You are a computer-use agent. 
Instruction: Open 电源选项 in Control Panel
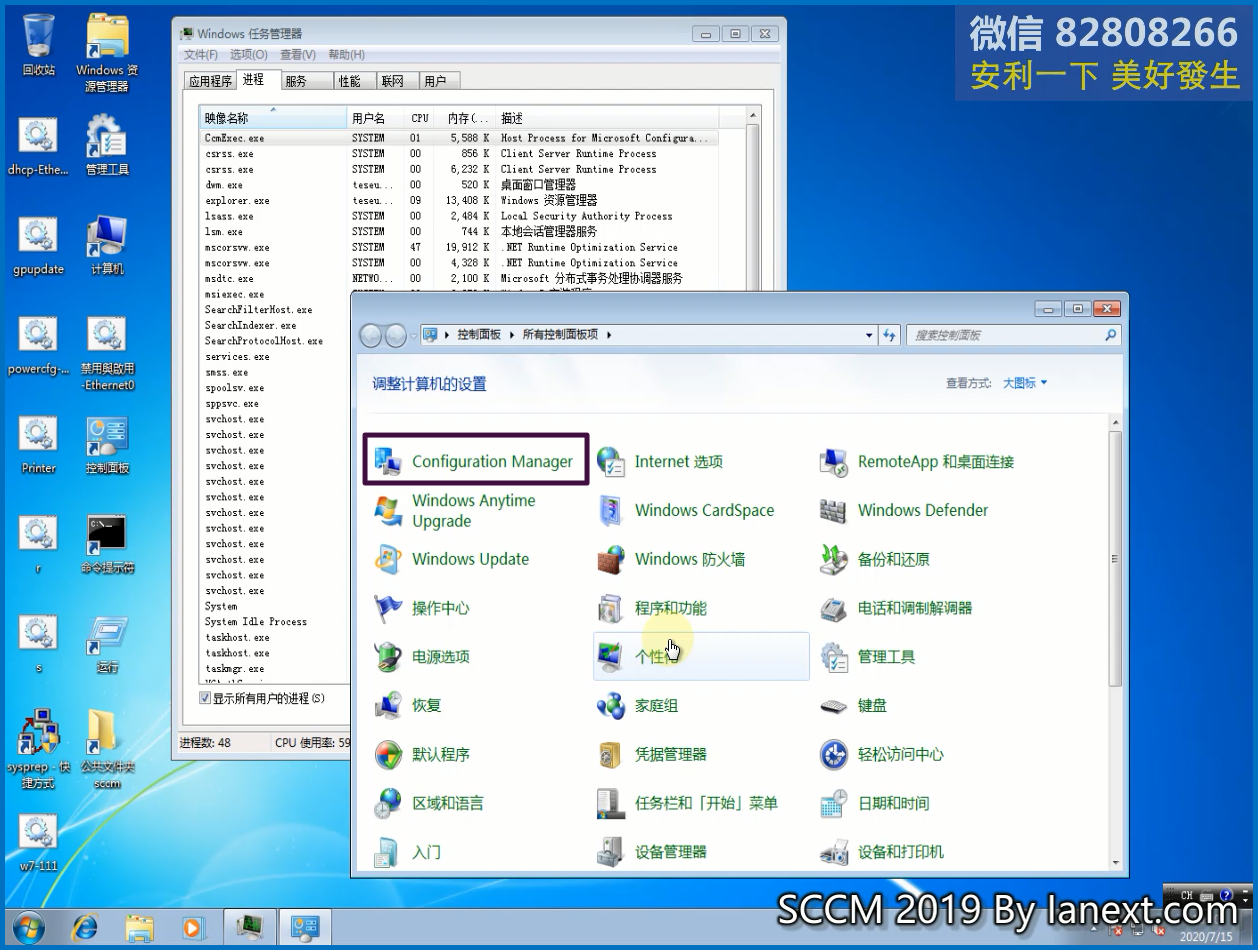click(x=422, y=657)
